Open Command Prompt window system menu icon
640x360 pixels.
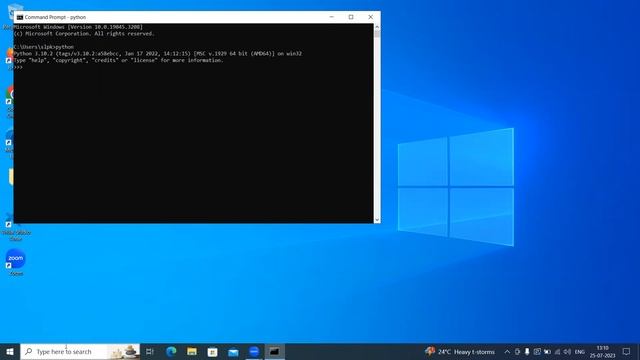pos(20,17)
